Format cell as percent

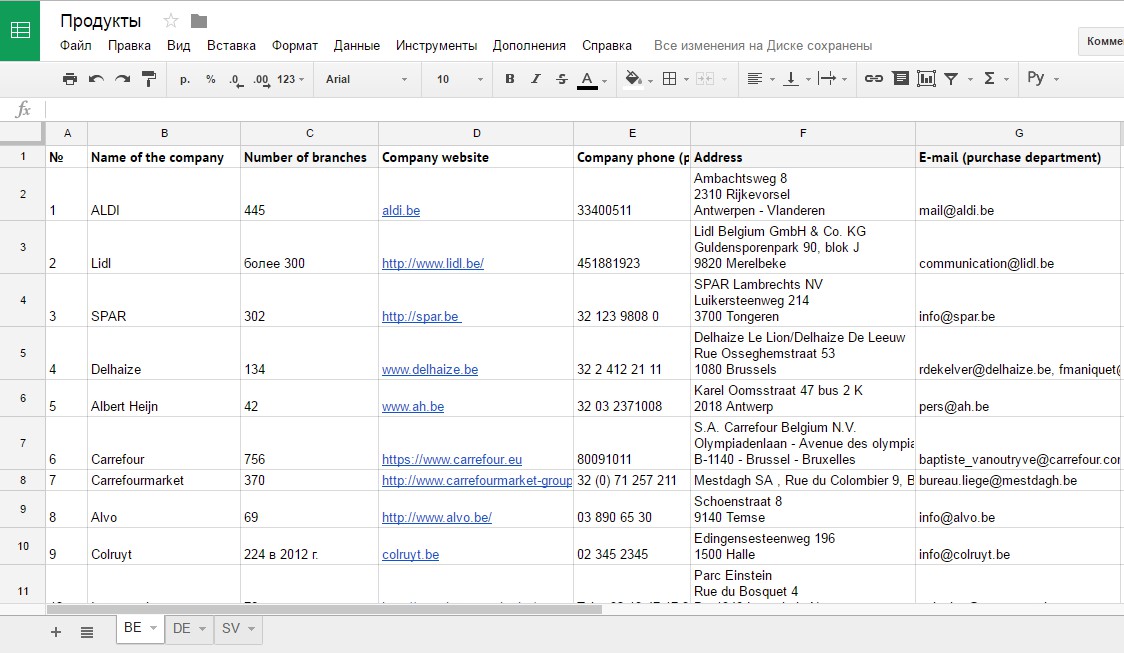(211, 79)
